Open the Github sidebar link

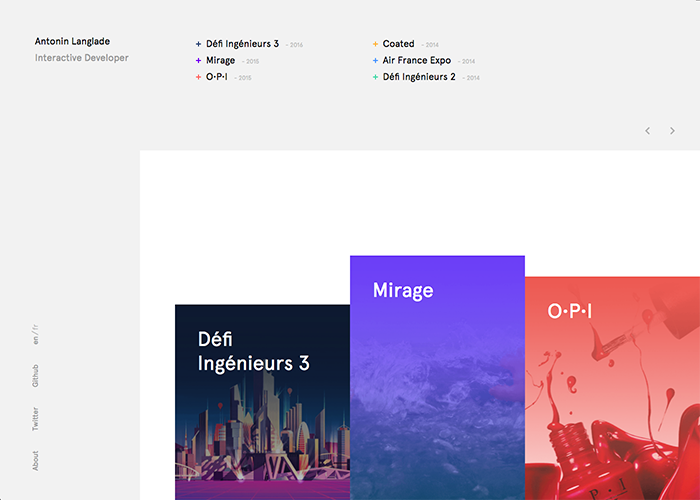coord(35,376)
